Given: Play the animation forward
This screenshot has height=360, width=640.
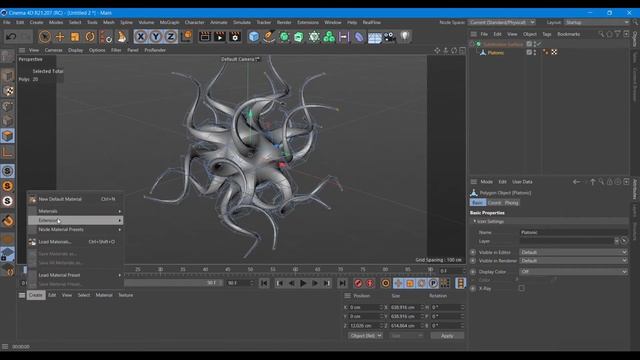Looking at the screenshot, I should click(x=303, y=283).
